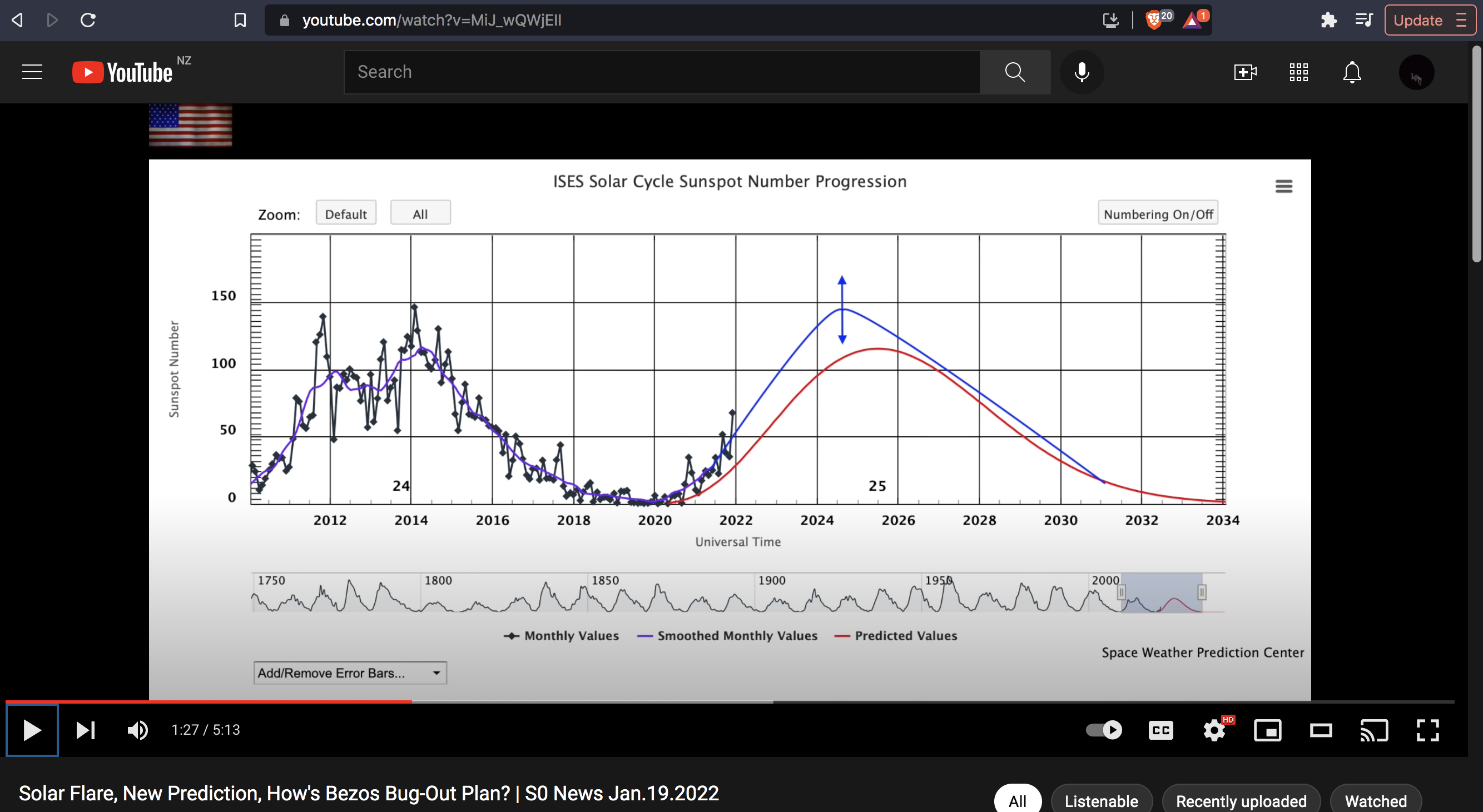Switch to theater mode
Image resolution: width=1483 pixels, height=812 pixels.
coord(1321,730)
